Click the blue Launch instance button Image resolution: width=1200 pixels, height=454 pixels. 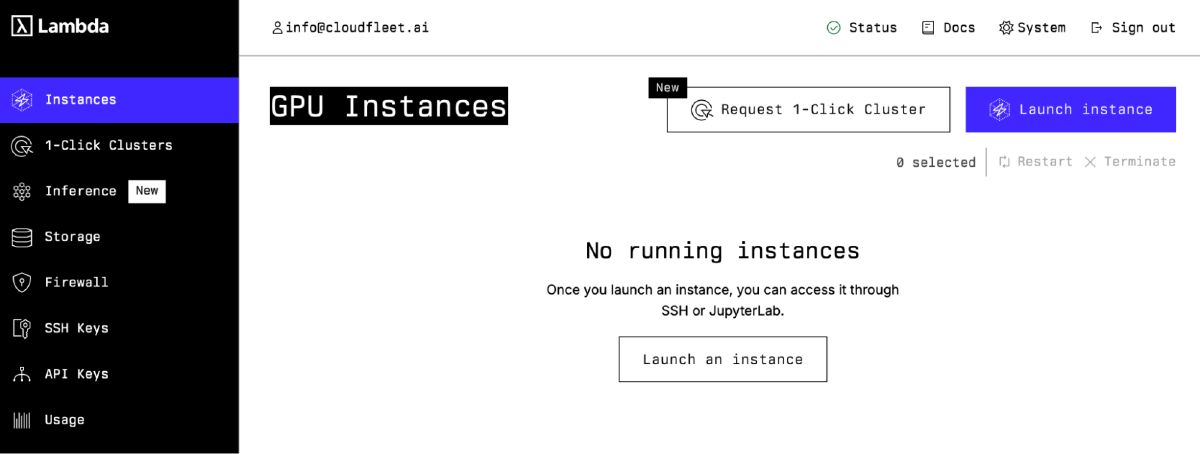pyautogui.click(x=1070, y=110)
